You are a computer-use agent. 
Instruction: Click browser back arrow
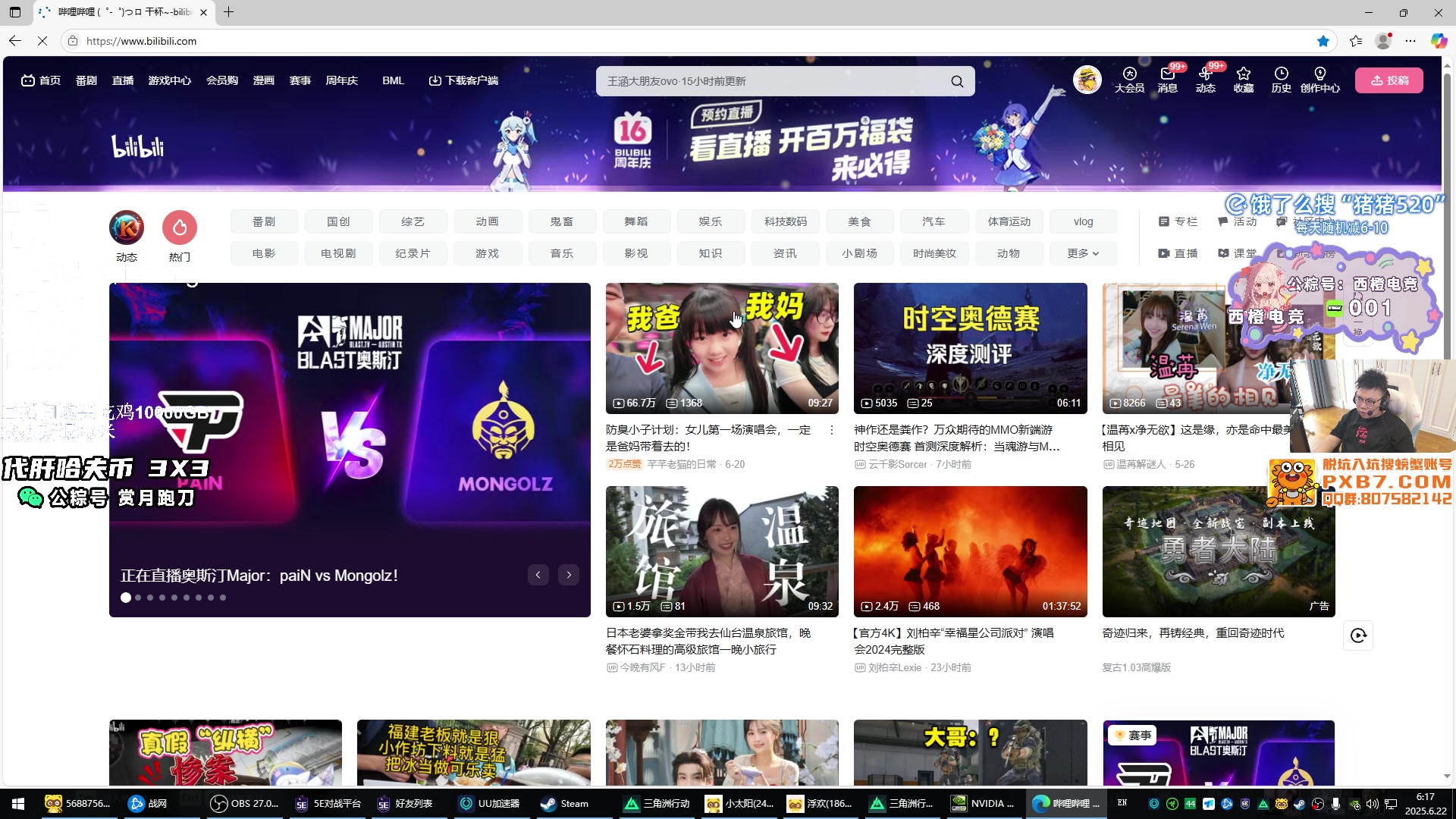15,41
